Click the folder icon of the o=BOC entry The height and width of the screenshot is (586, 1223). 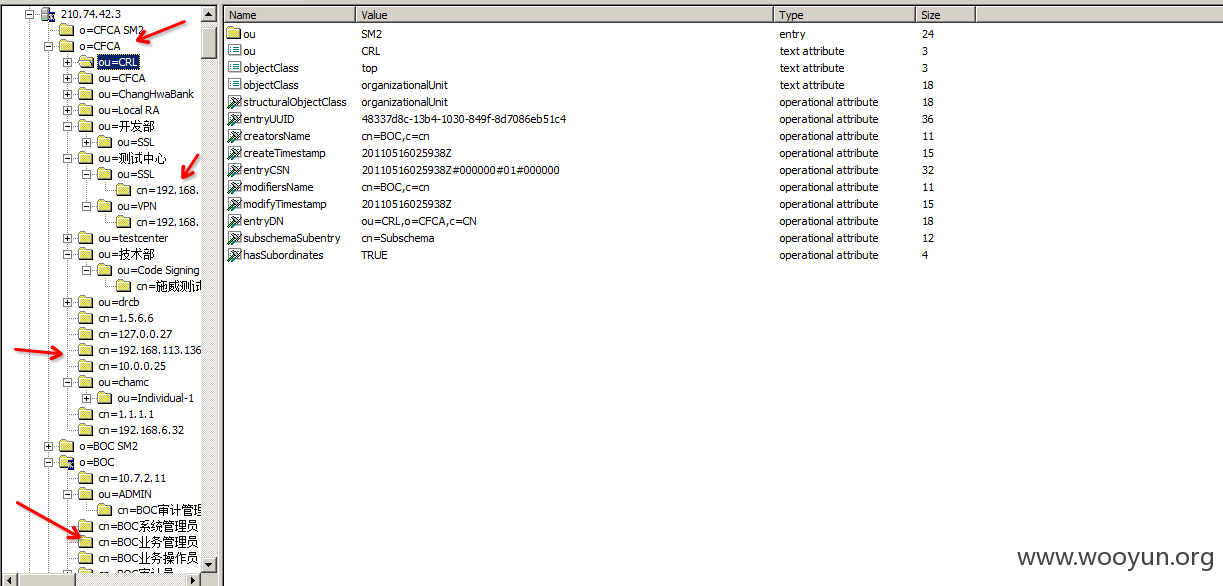[x=67, y=462]
